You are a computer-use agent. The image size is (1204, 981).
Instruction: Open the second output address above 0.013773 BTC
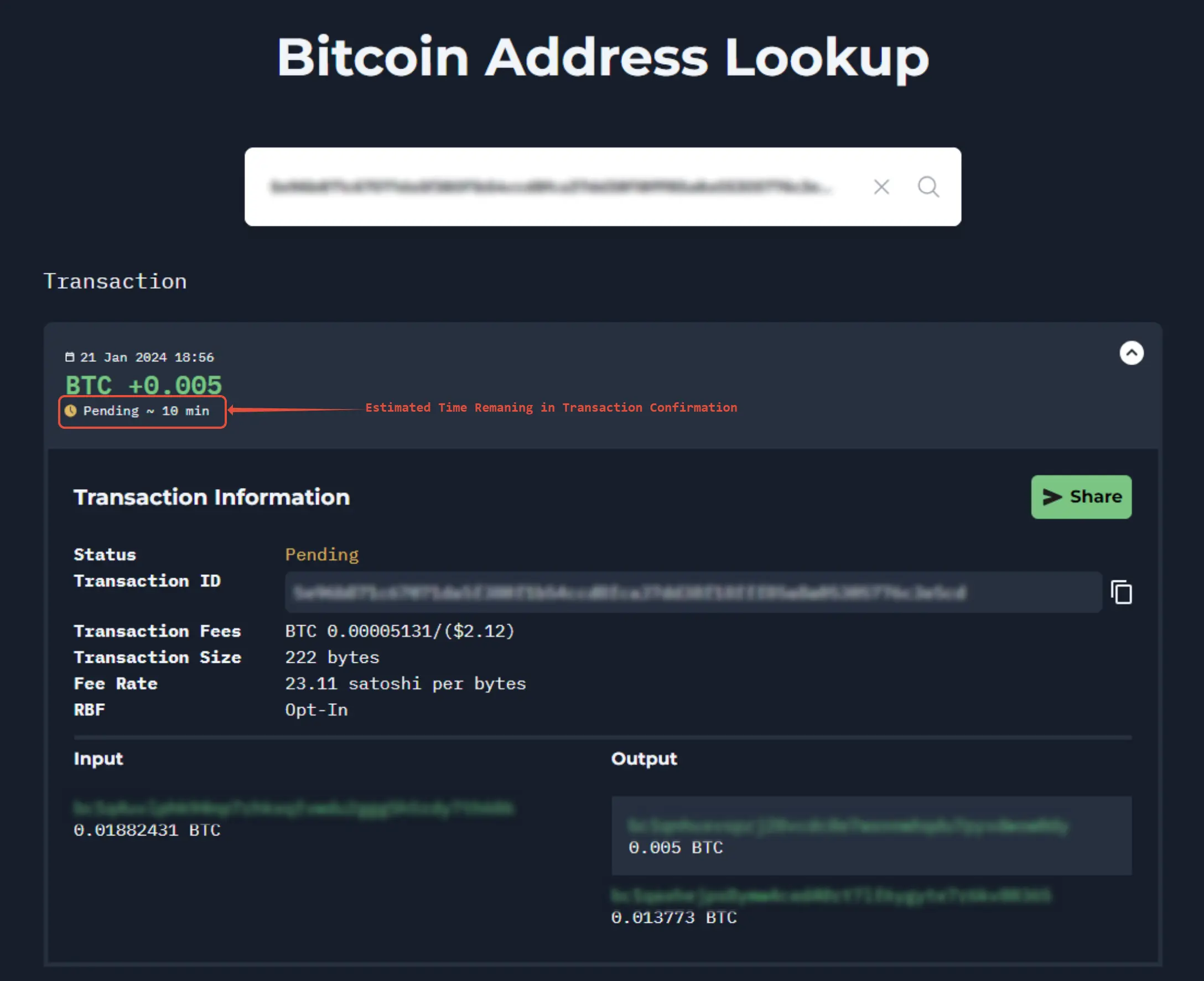831,896
